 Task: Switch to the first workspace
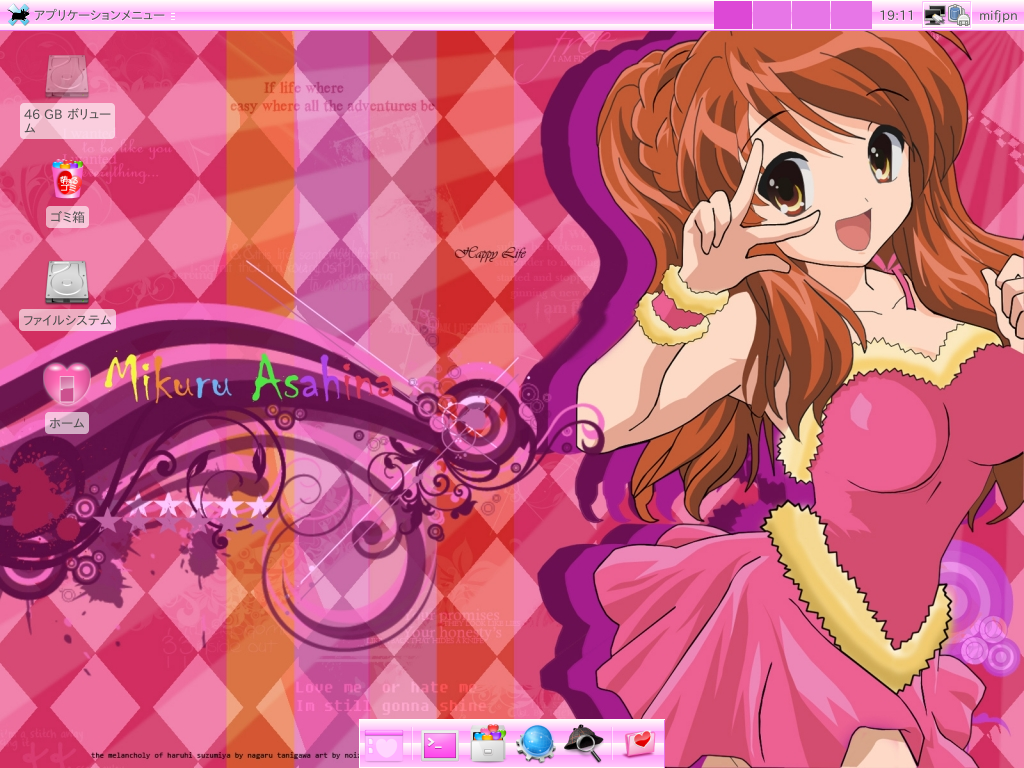[733, 14]
